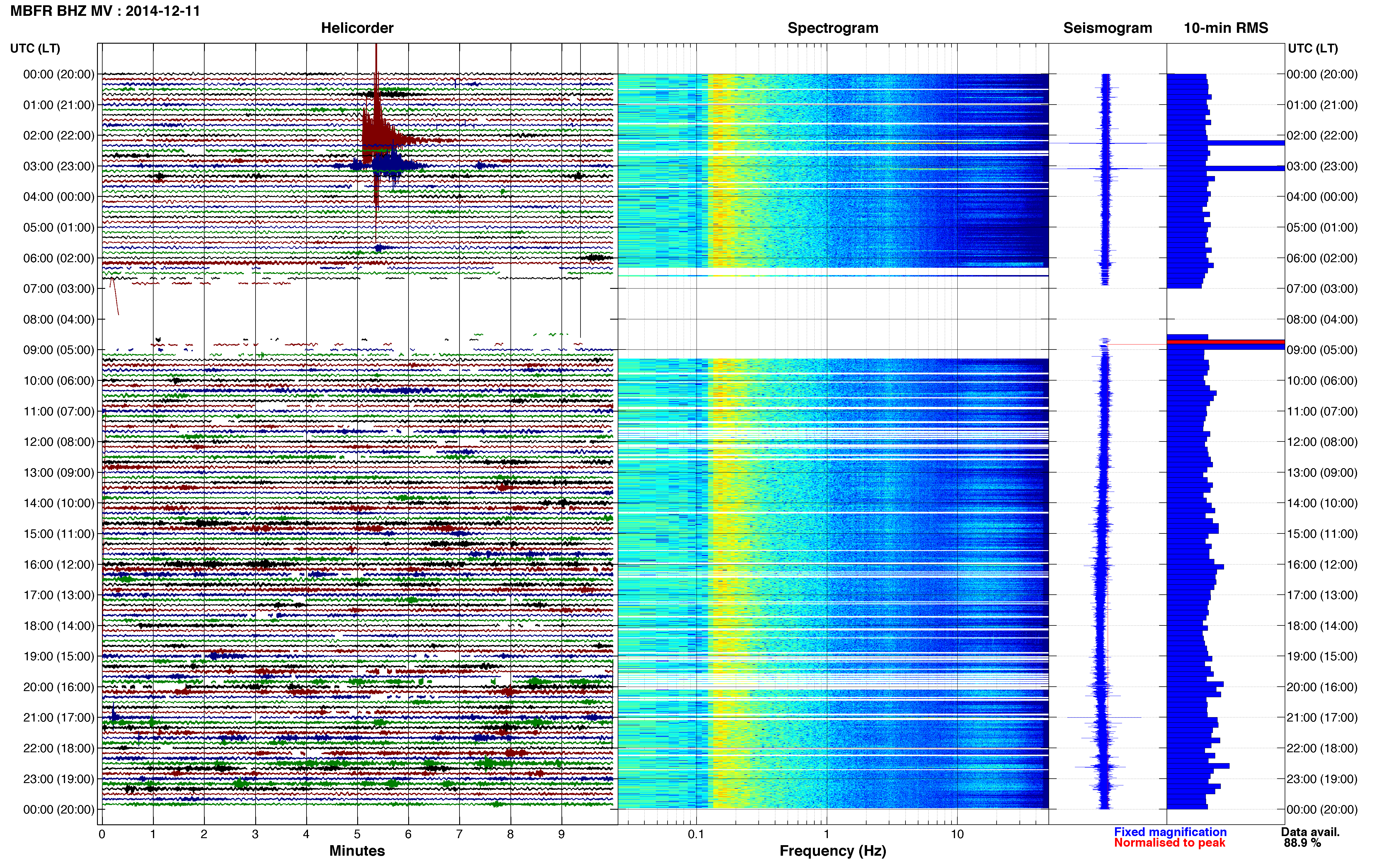This screenshot has width=1389, height=868.
Task: Click the left '18:00 (14:00)' time label
Action: (59, 626)
